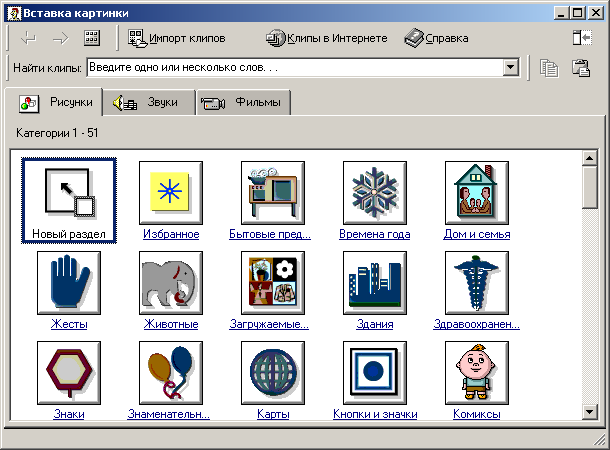
Task: Click the Бытовые пред... link
Action: (270, 234)
